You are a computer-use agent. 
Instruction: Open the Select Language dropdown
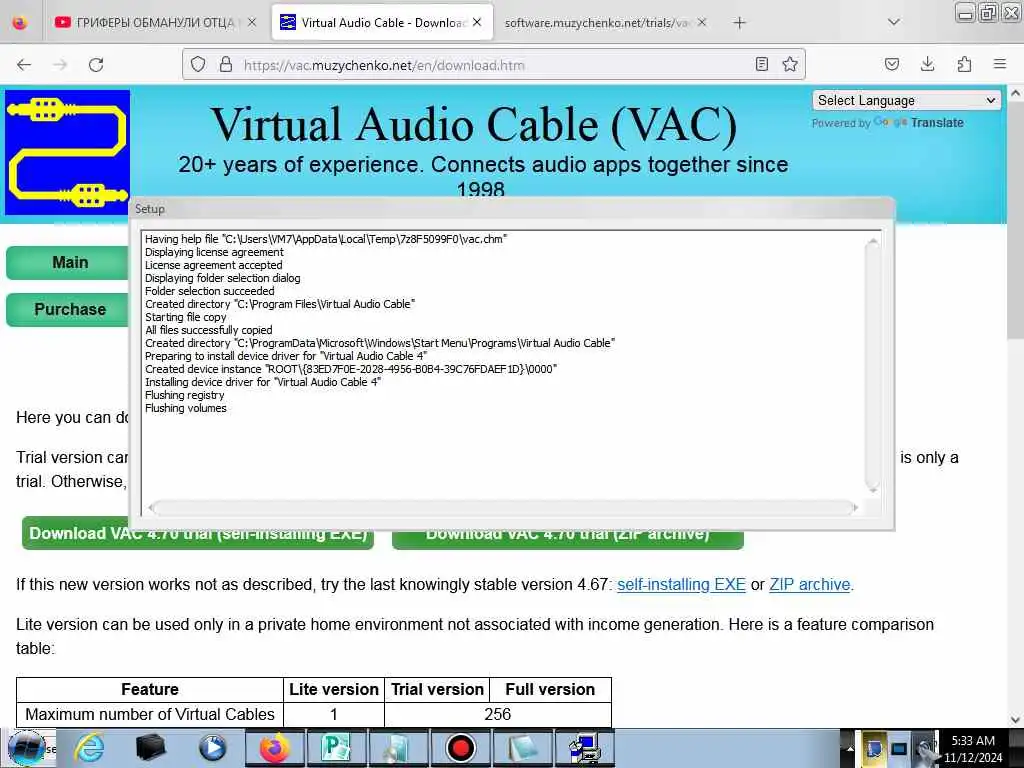coord(906,101)
